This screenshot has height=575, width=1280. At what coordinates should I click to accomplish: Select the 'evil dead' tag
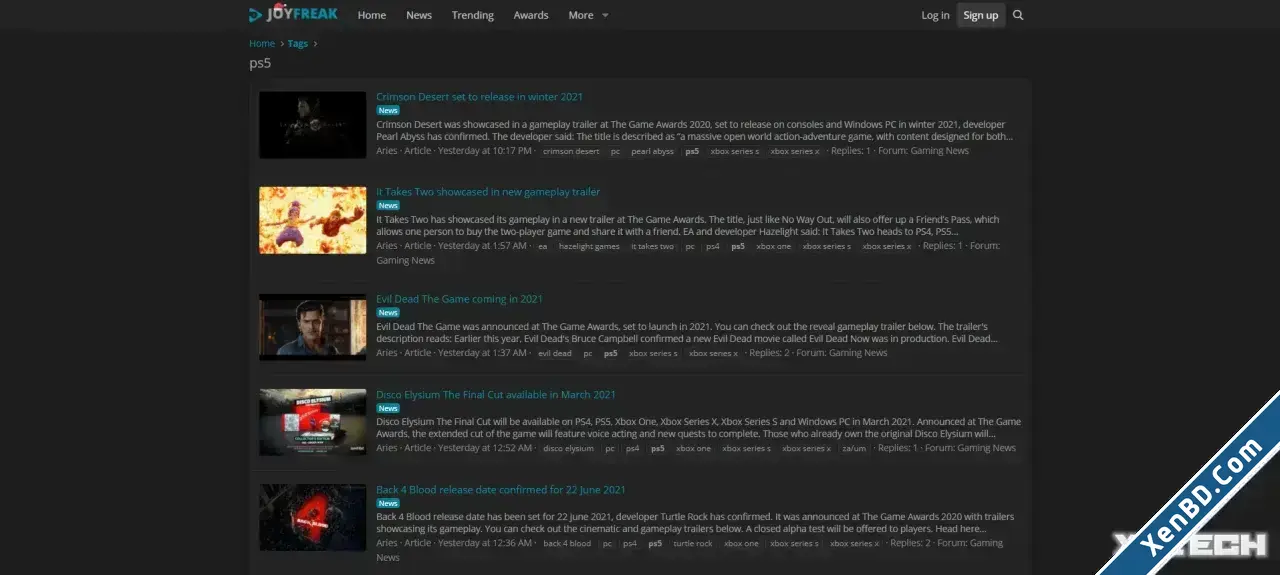point(555,354)
